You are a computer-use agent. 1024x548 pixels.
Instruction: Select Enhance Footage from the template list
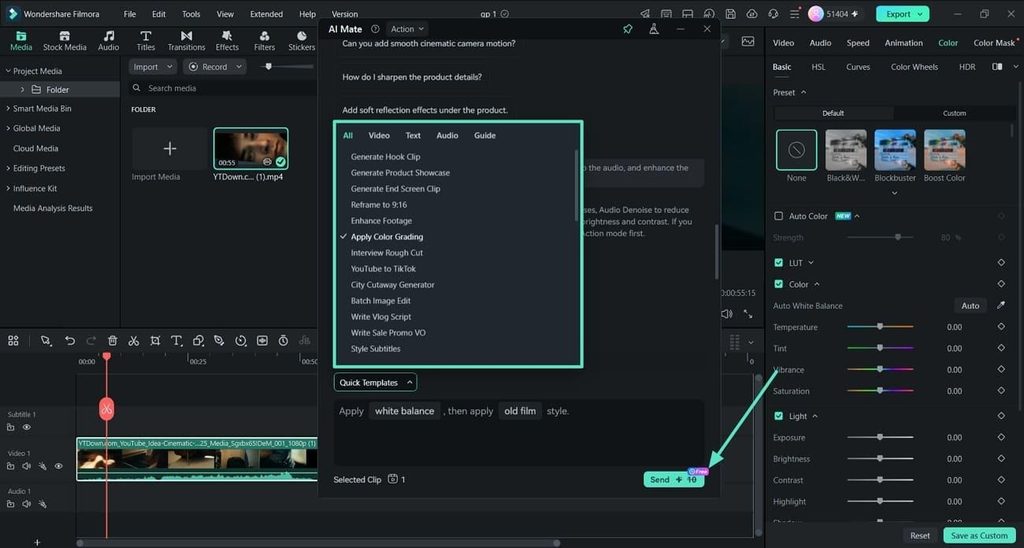tap(381, 221)
